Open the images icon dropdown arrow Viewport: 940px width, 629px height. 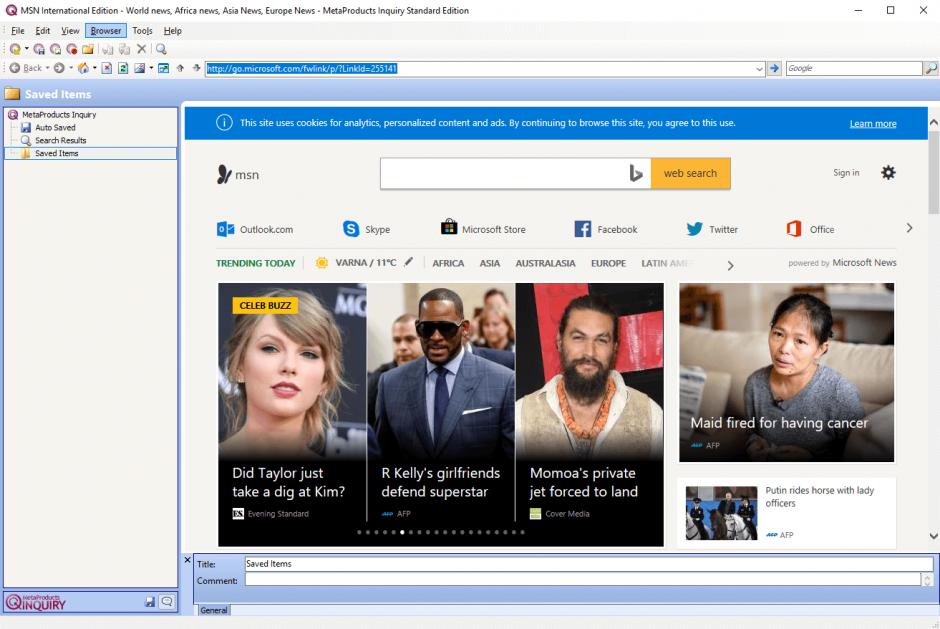pos(151,68)
